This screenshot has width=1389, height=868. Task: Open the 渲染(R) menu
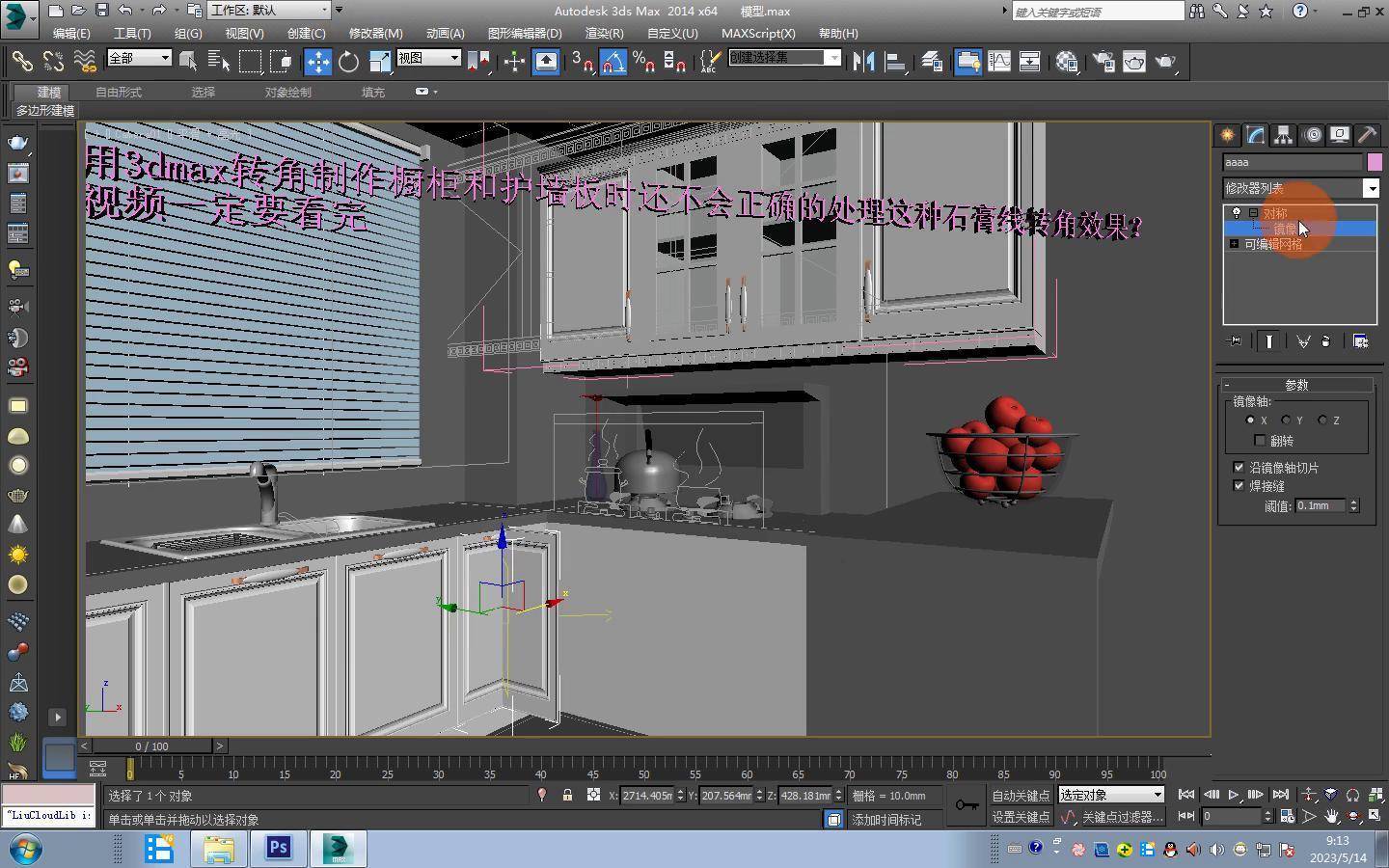[604, 33]
